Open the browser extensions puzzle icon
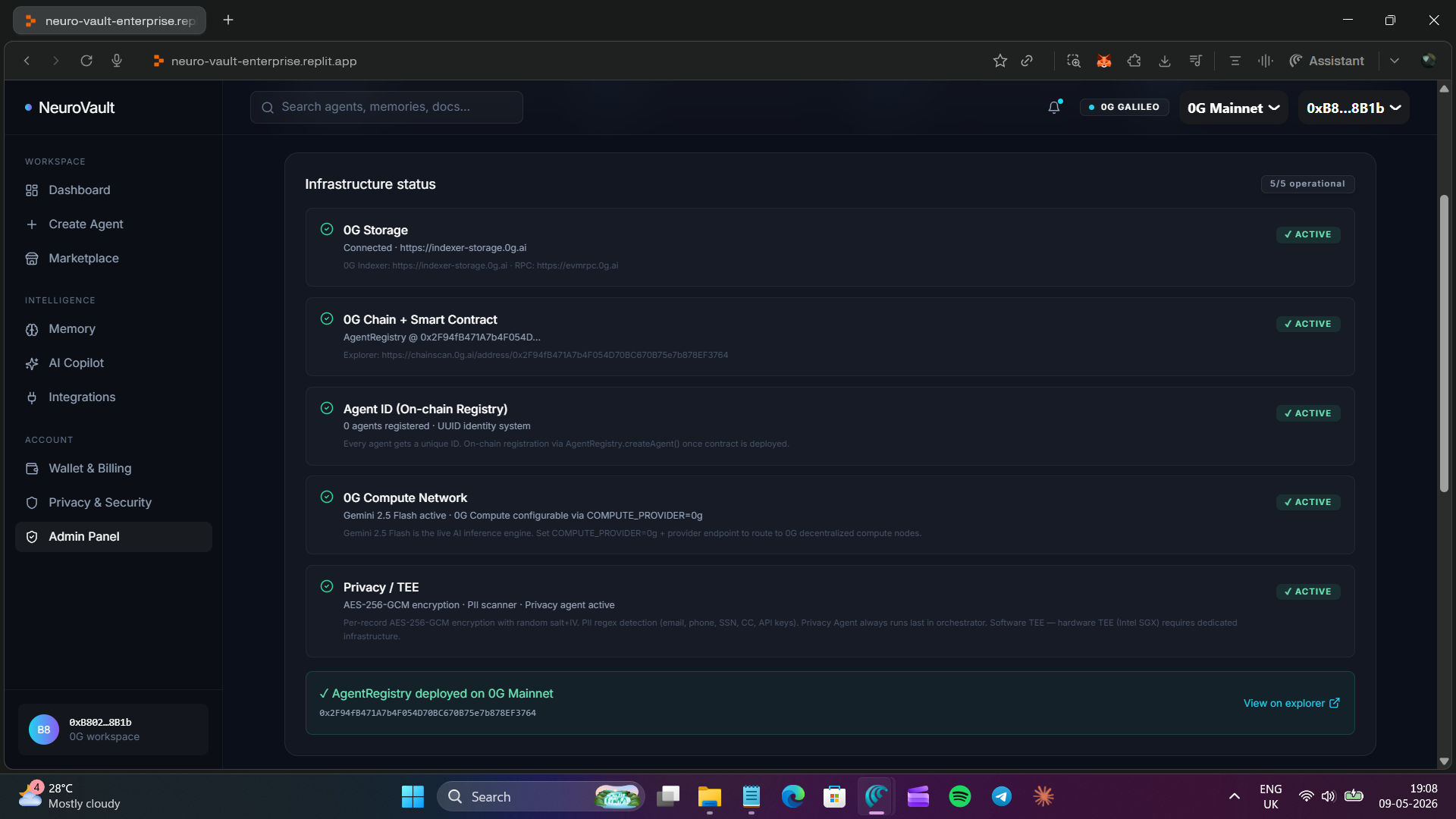1456x819 pixels. click(x=1134, y=61)
